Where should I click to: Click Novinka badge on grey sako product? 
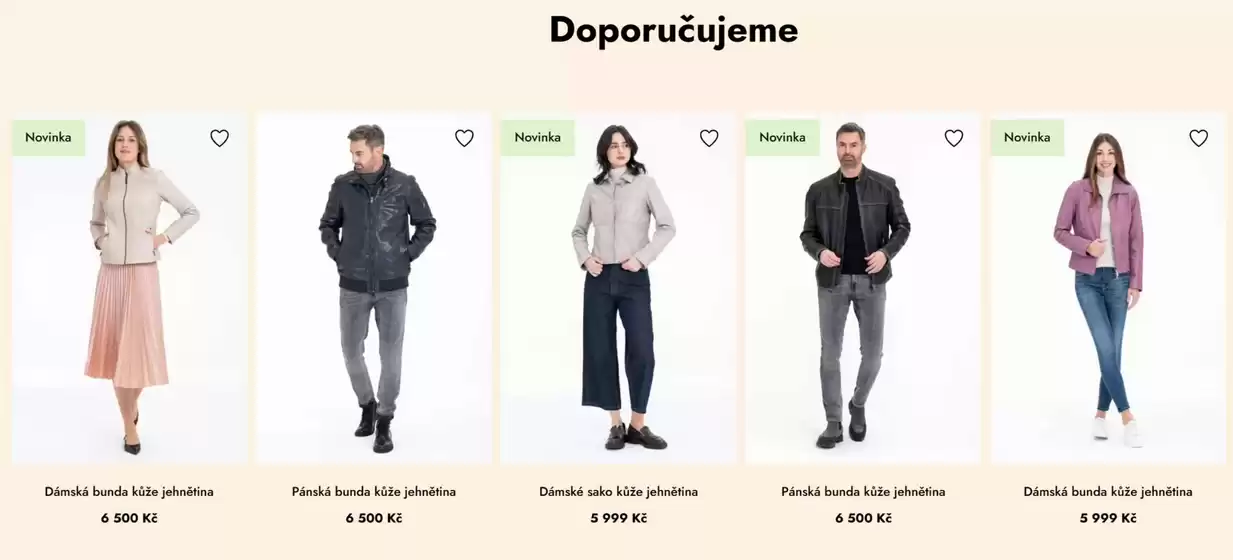click(x=538, y=138)
